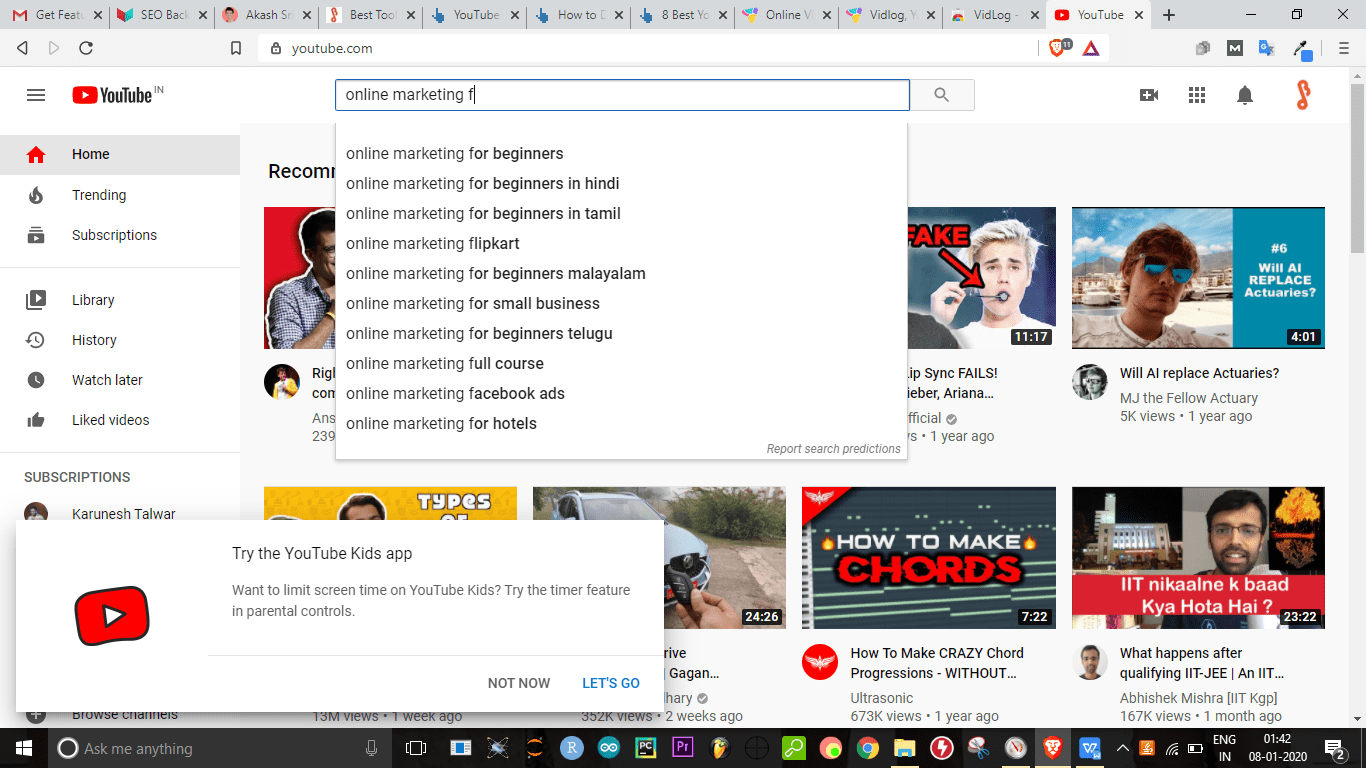
Task: Open the Windows Action Center notifications
Action: [x=1334, y=748]
